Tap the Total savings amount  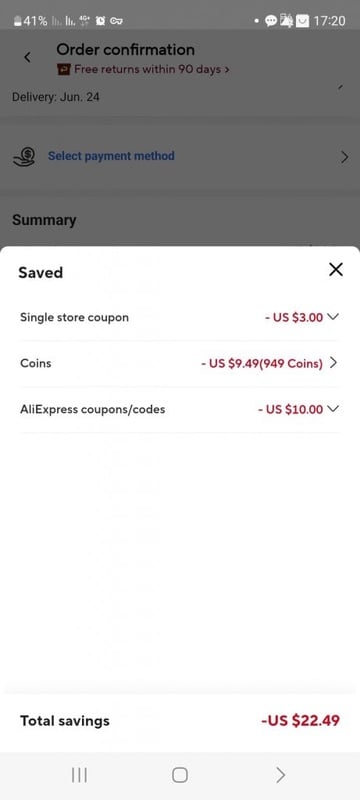click(x=300, y=720)
